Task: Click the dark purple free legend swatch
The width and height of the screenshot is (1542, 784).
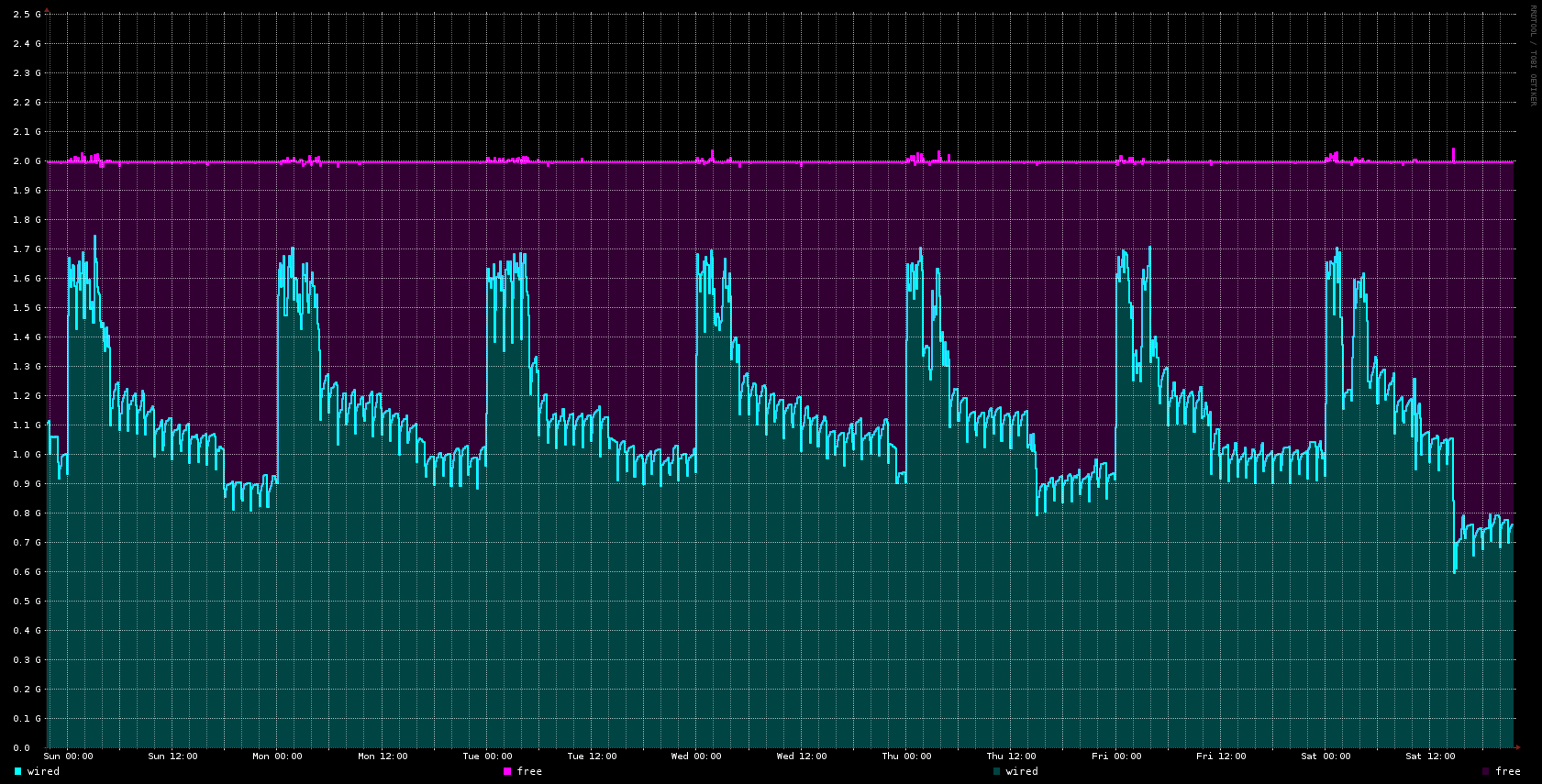Action: click(x=1486, y=771)
